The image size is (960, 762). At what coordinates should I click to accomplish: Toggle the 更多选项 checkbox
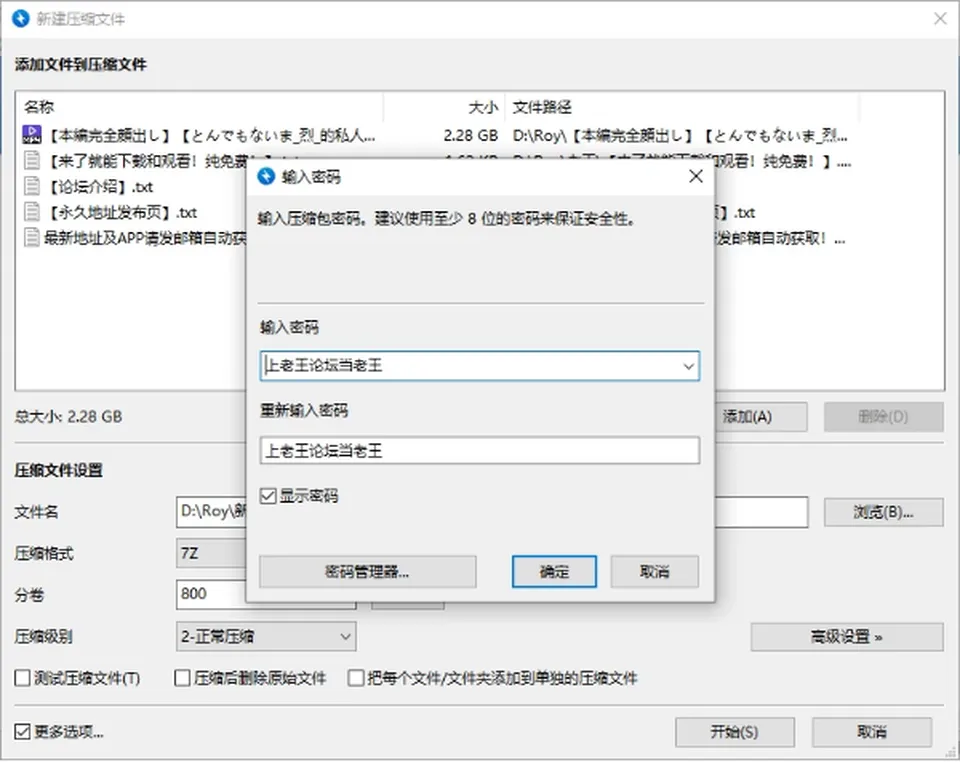(22, 731)
